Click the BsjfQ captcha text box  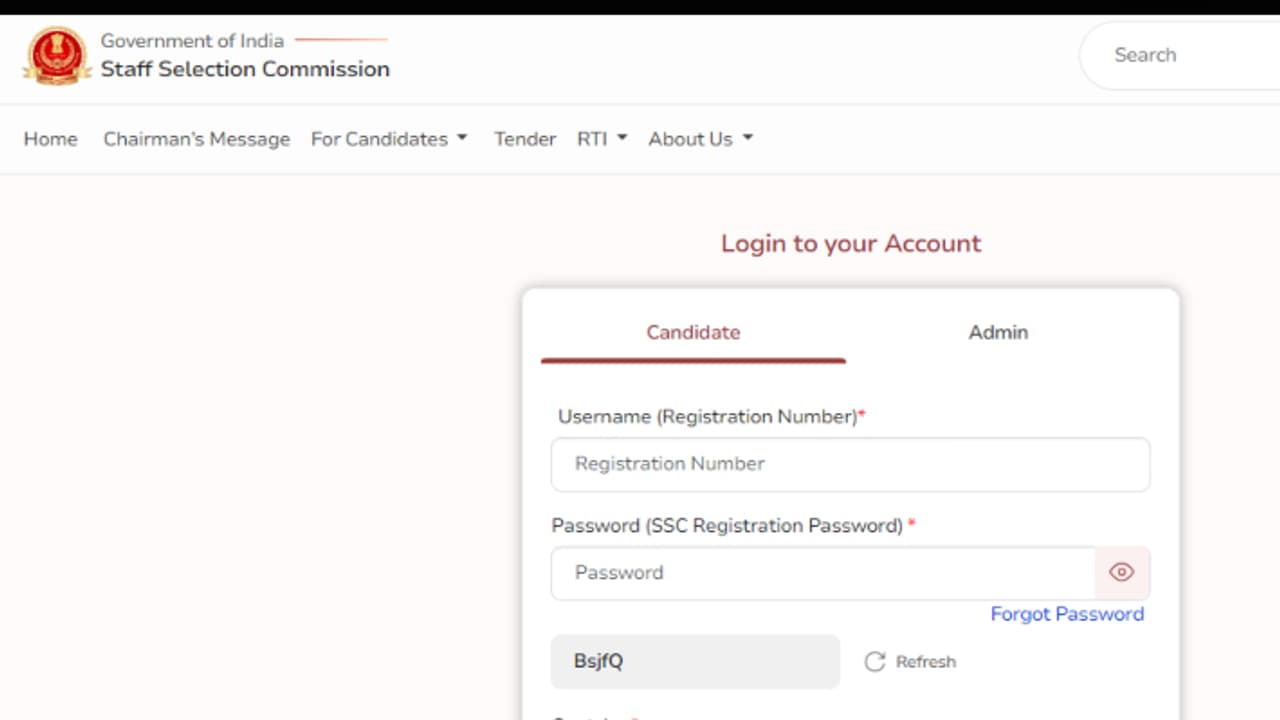(695, 662)
